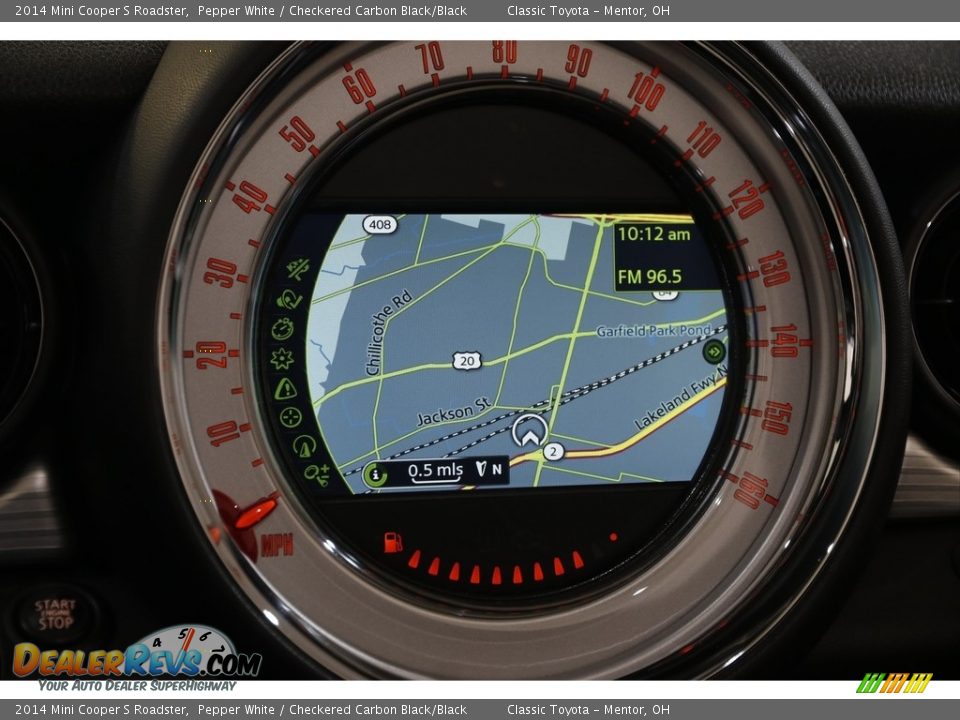Click the 0.5 mls map scale bar

[435, 471]
